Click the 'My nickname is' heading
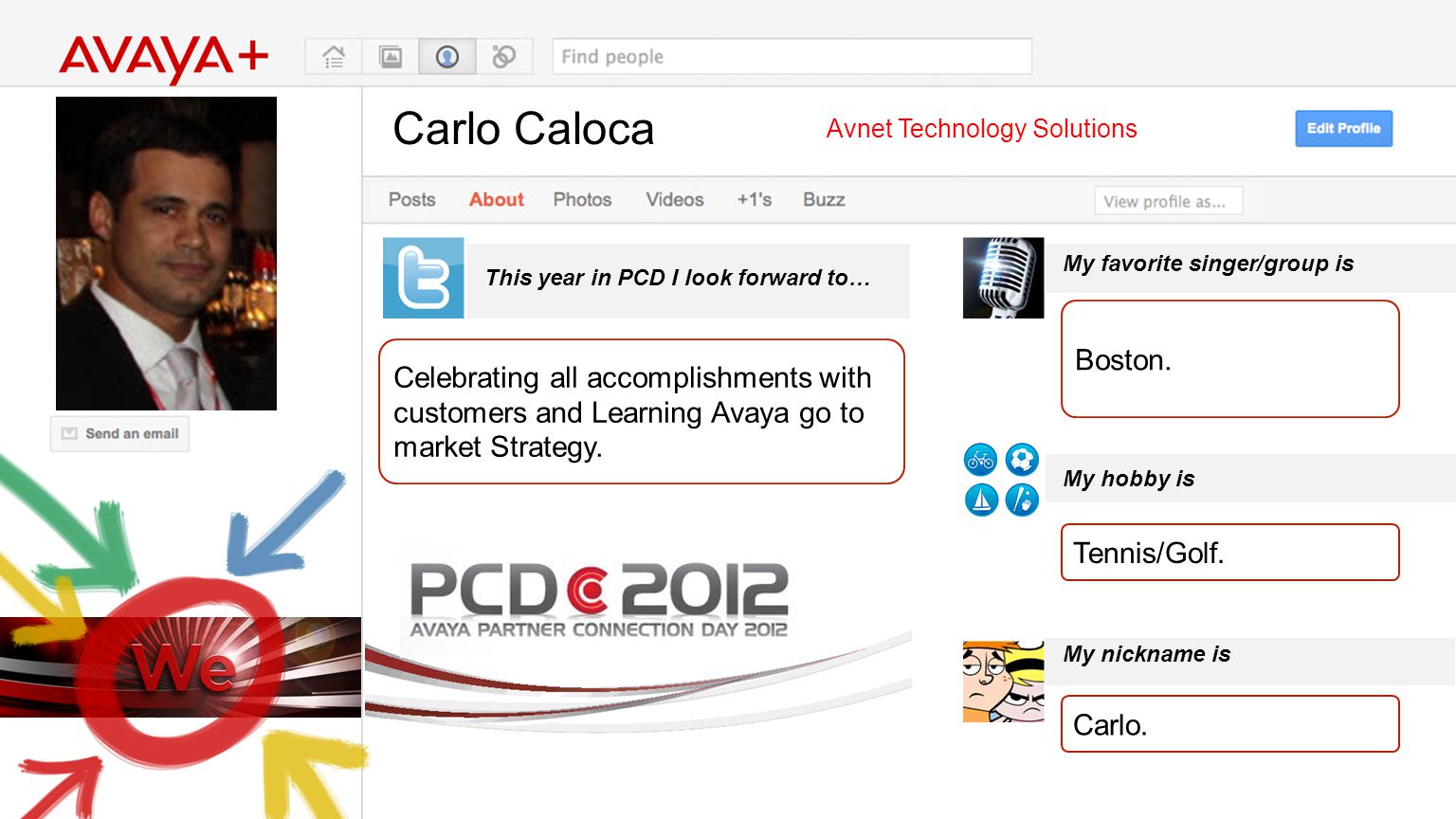 1147,654
